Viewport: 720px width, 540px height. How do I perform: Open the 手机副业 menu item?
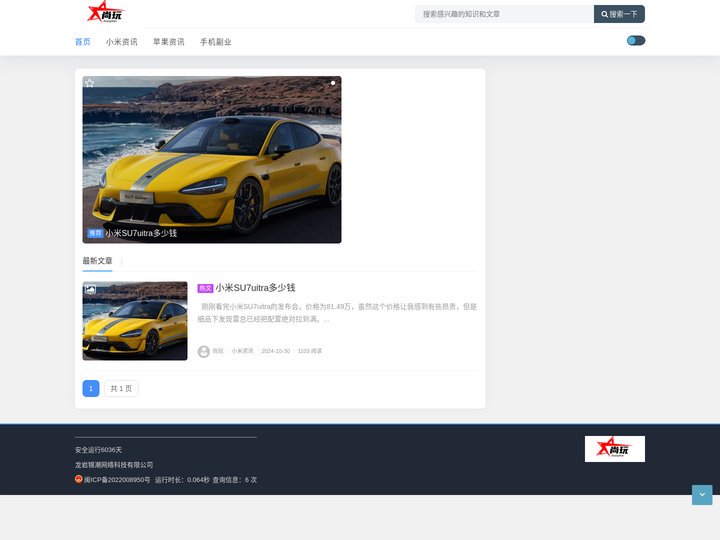215,42
